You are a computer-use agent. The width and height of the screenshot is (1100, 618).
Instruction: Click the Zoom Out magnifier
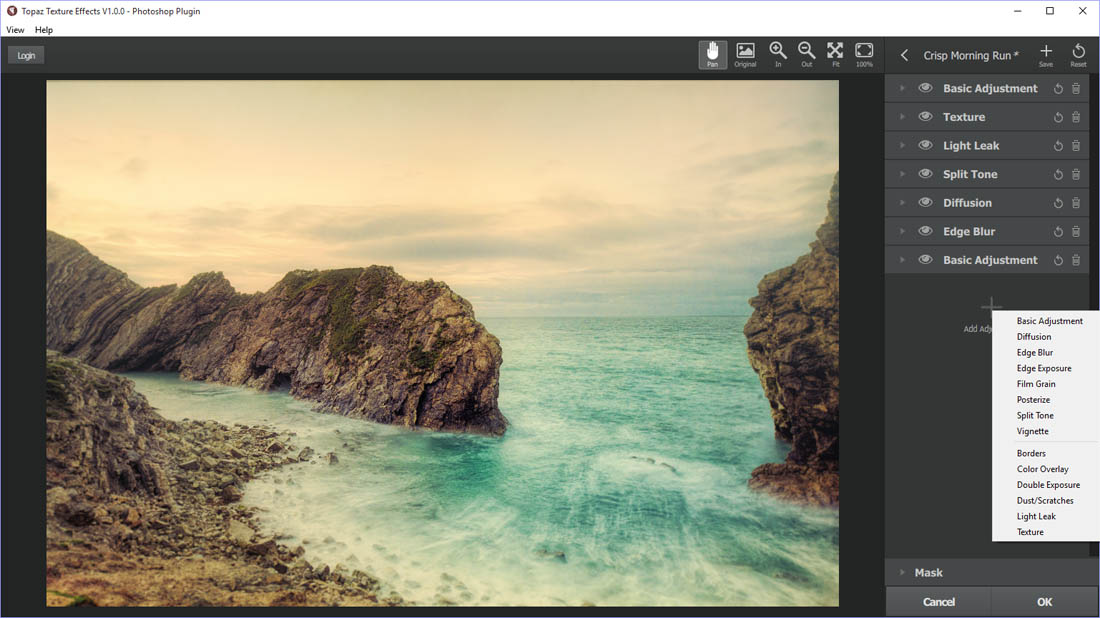pos(806,55)
